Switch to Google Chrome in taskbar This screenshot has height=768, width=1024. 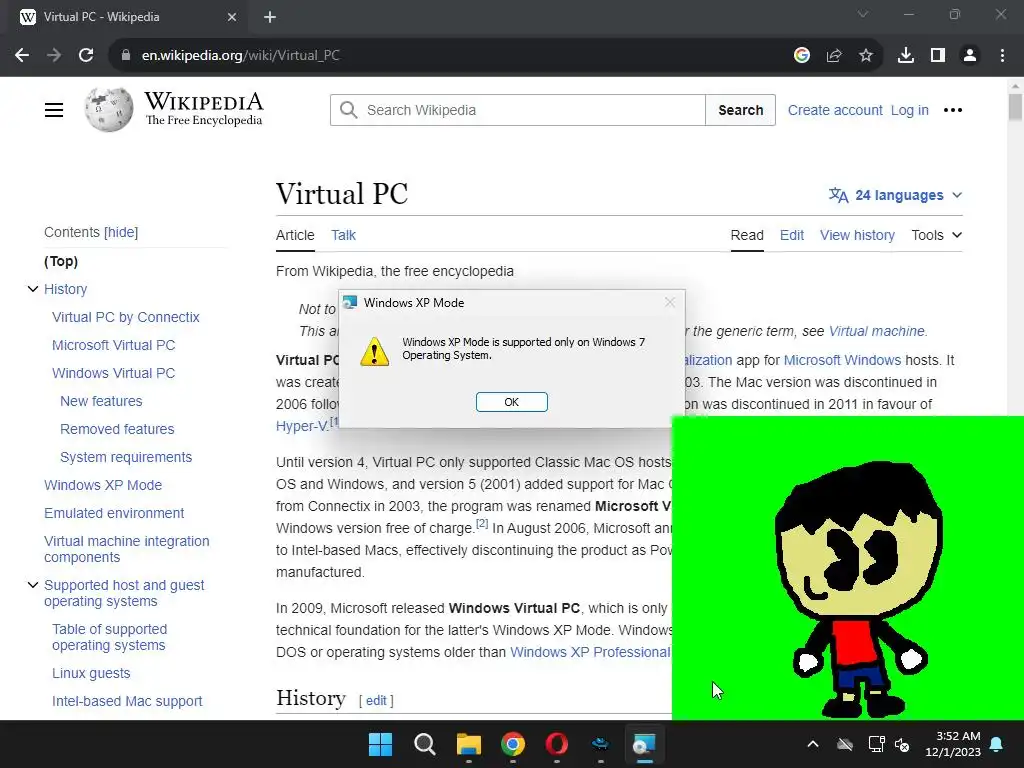click(513, 744)
